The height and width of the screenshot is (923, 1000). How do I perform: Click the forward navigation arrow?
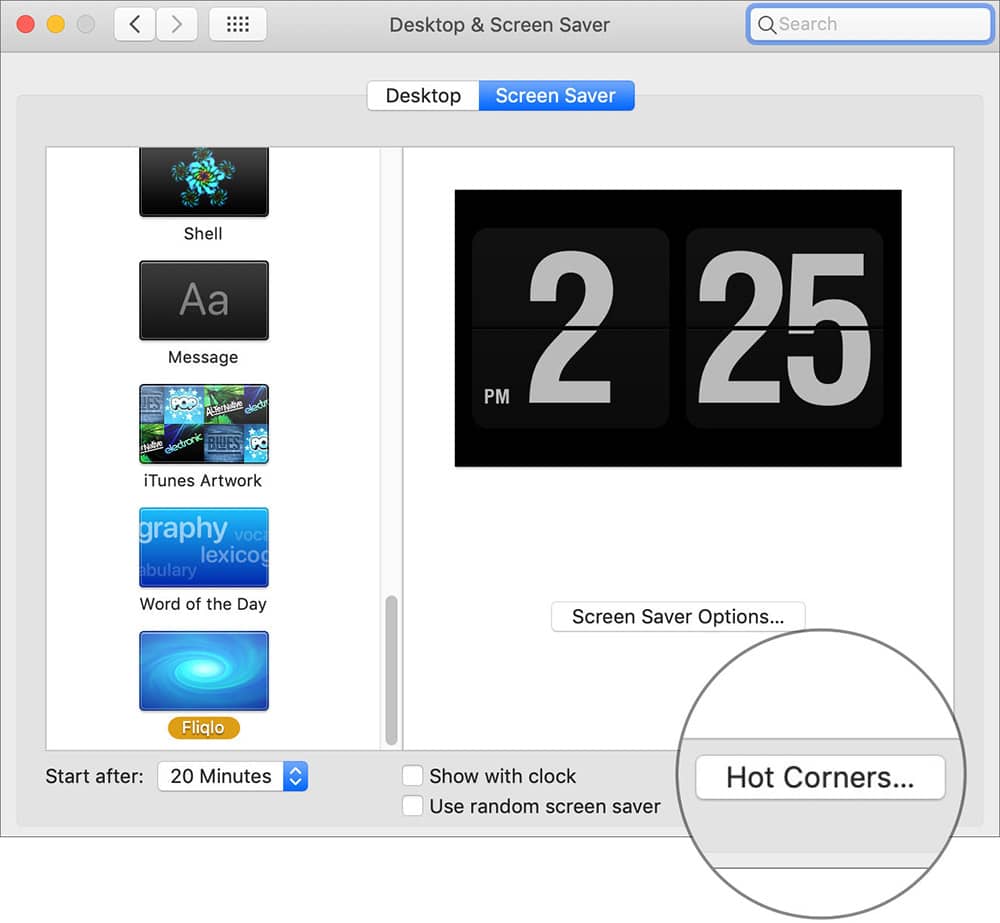[177, 23]
